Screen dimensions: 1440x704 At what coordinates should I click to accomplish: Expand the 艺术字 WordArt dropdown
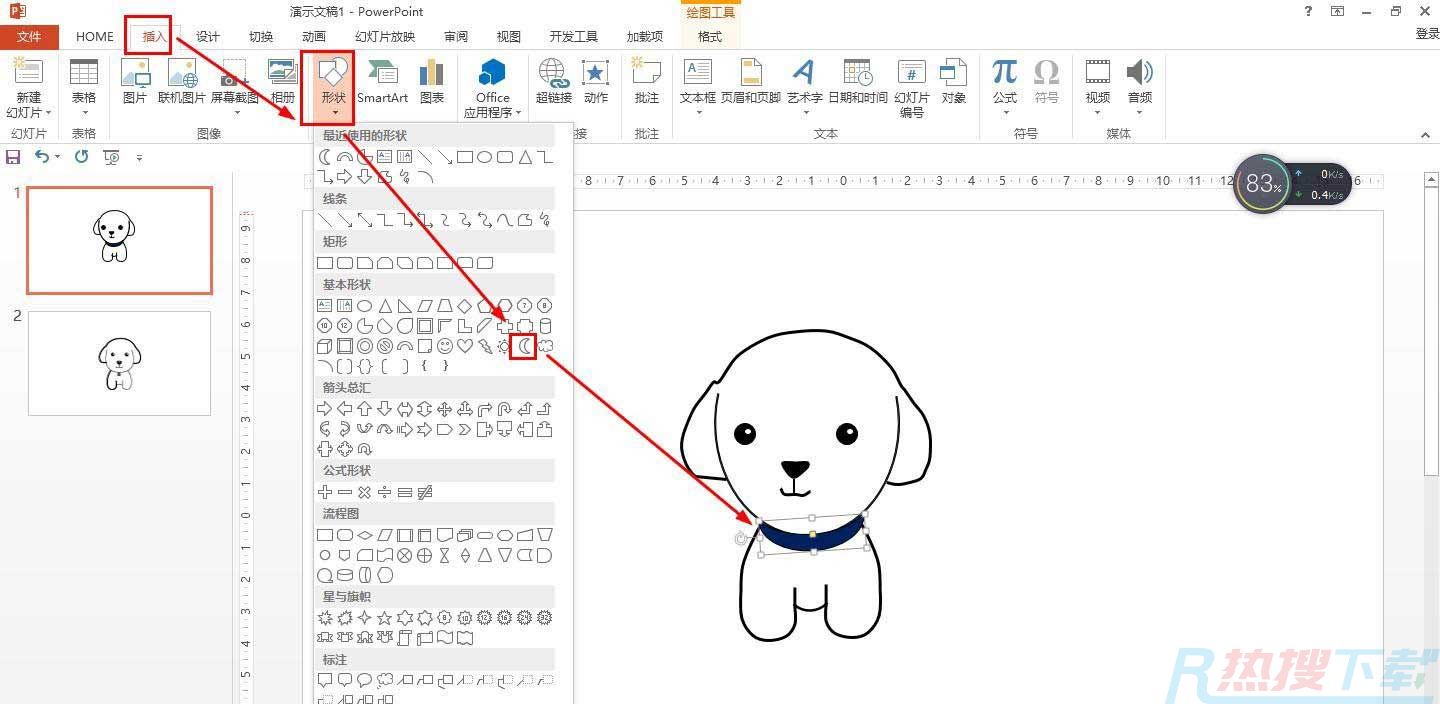(x=804, y=112)
